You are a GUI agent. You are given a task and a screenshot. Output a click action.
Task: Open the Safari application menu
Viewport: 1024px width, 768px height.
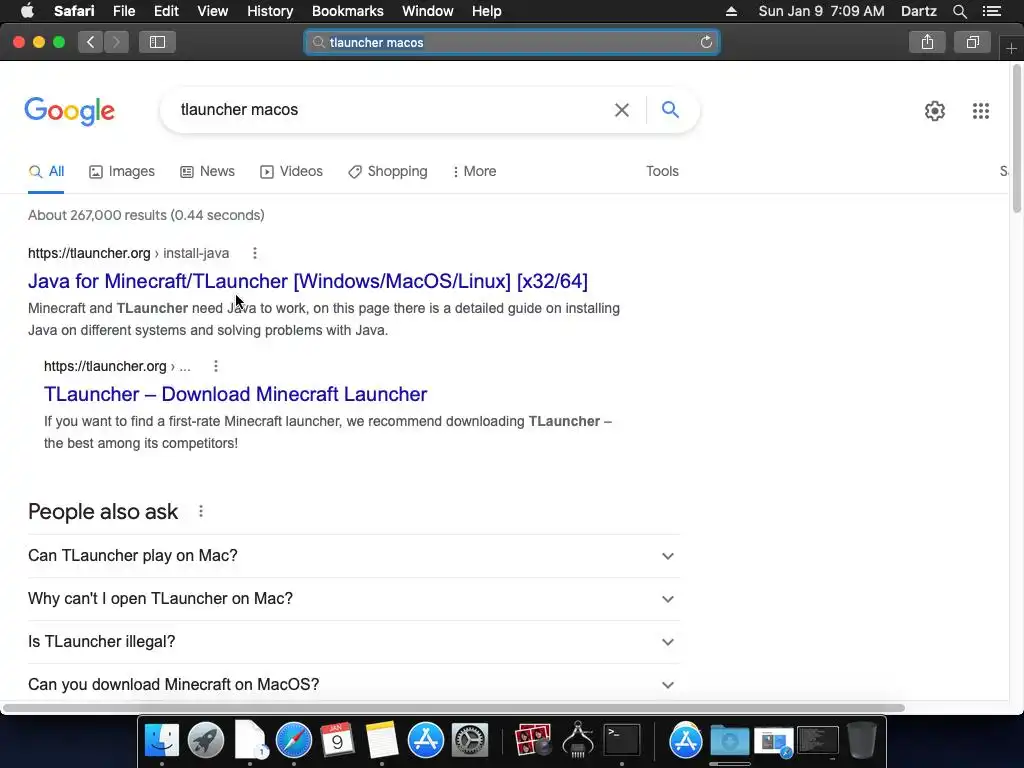pos(74,11)
